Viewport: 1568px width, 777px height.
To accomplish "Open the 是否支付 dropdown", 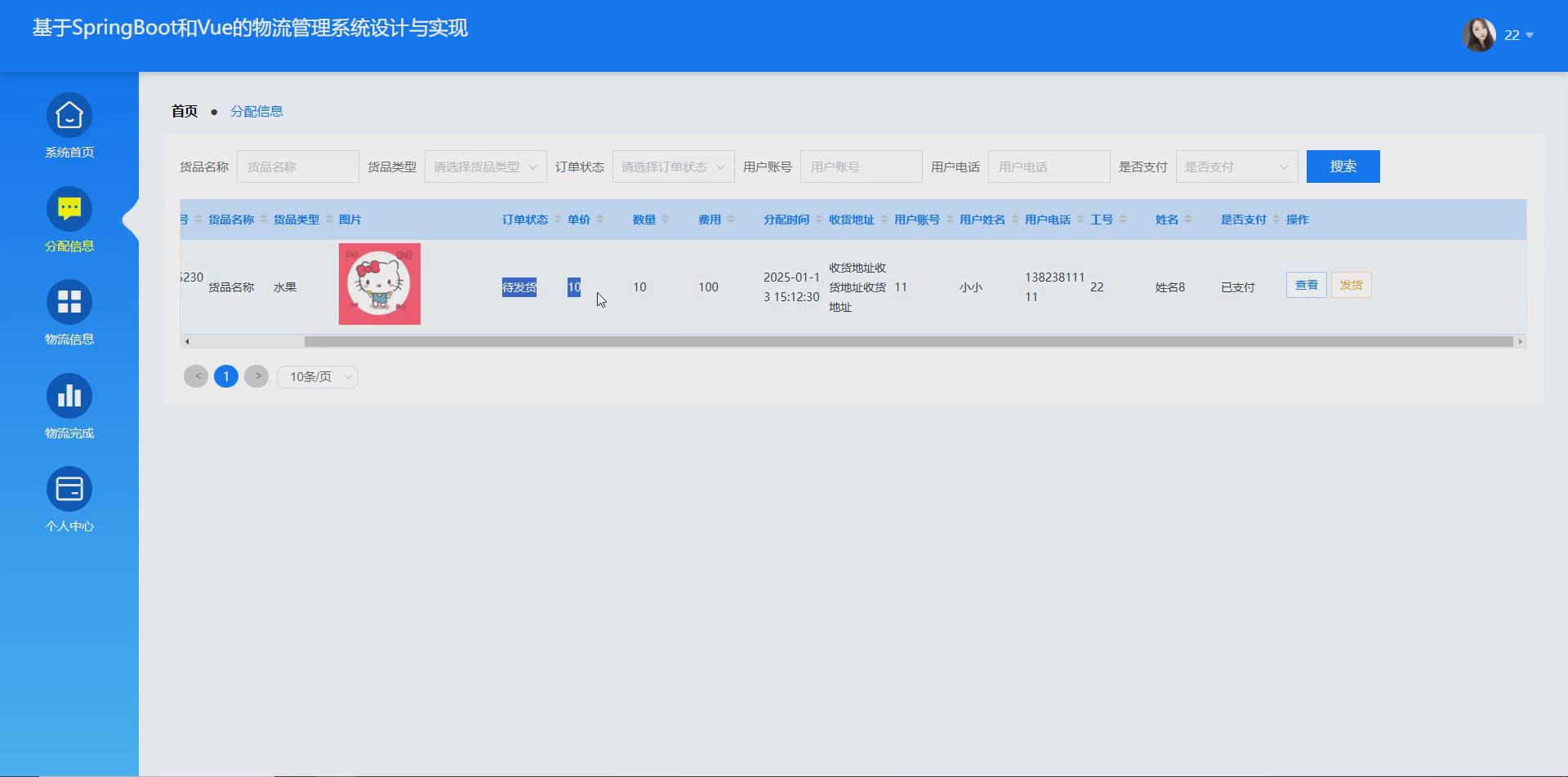I will pyautogui.click(x=1236, y=166).
